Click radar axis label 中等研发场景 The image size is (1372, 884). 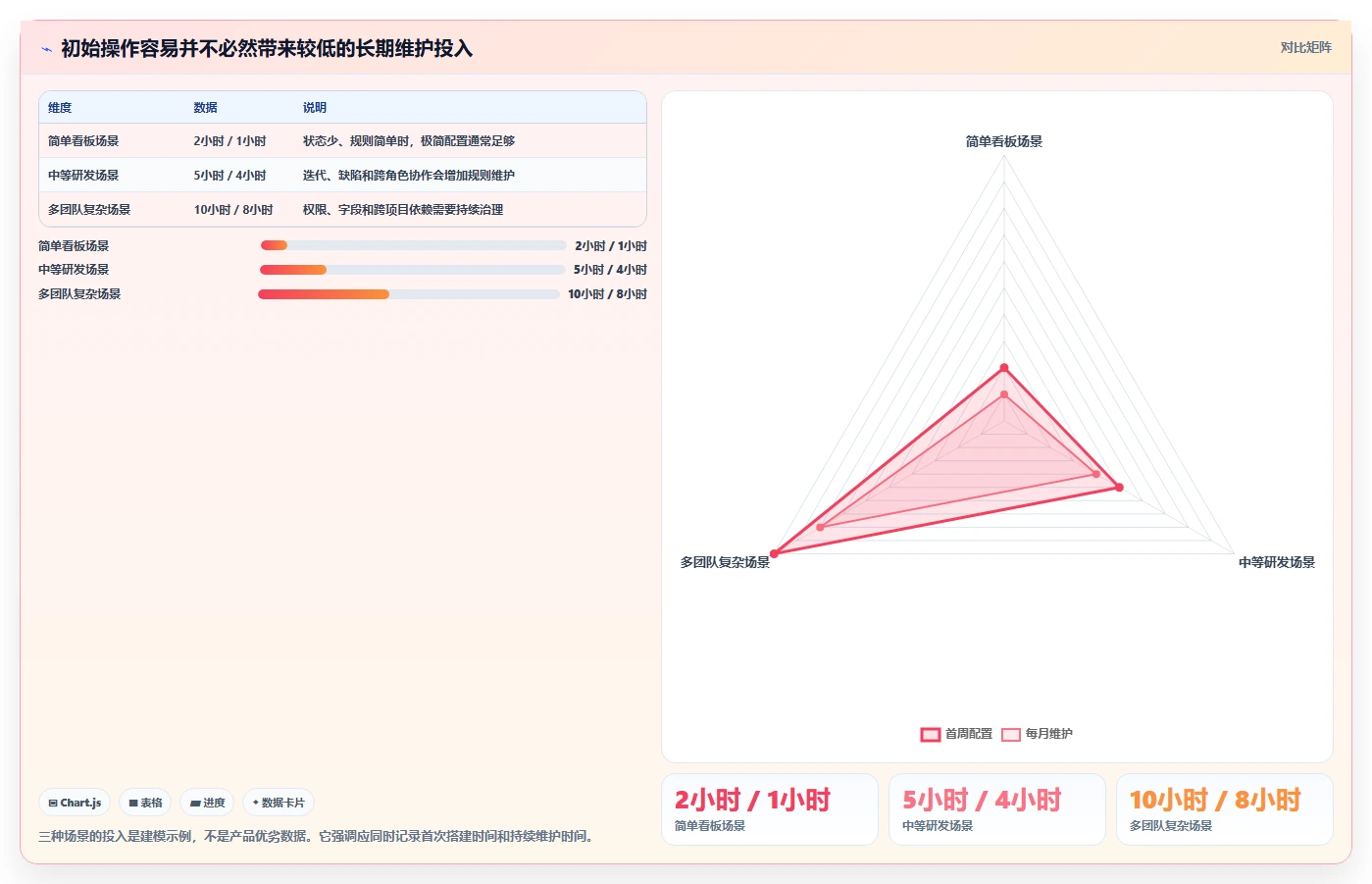point(1277,562)
